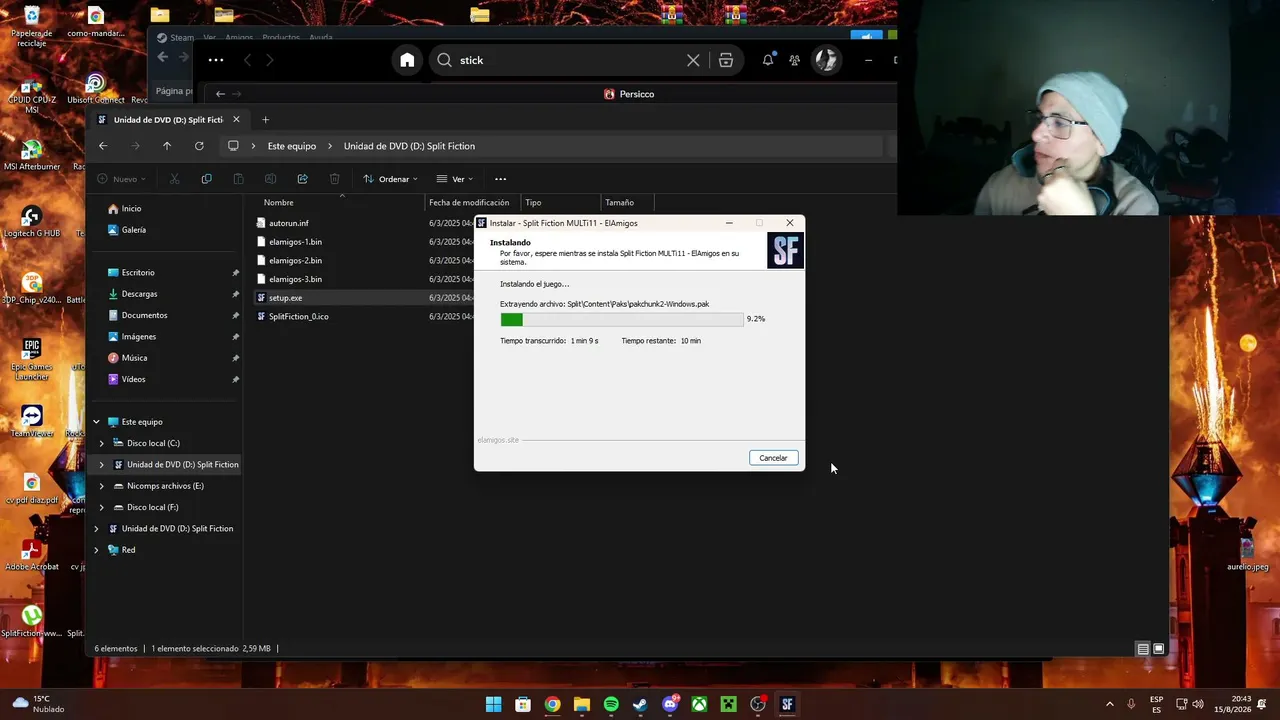
Task: Open the Explorer toolbar more options menu
Action: tap(500, 179)
